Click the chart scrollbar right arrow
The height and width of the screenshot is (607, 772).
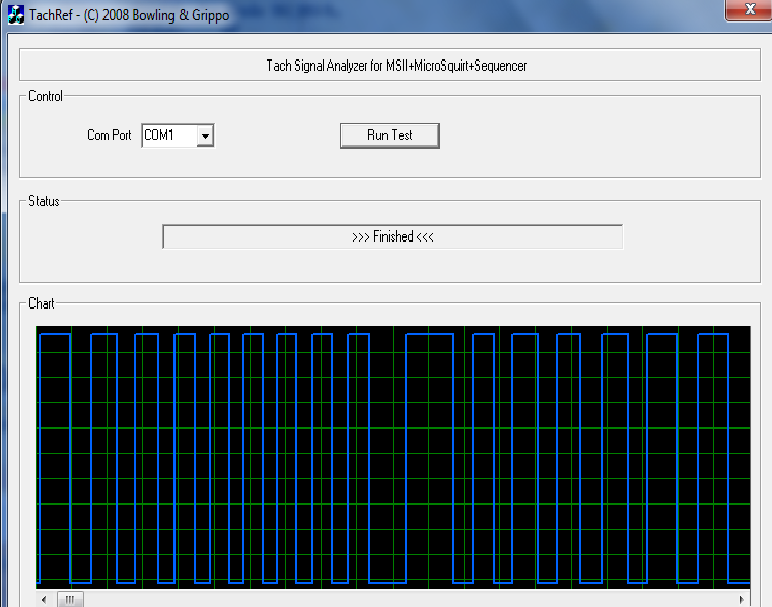pyautogui.click(x=741, y=600)
